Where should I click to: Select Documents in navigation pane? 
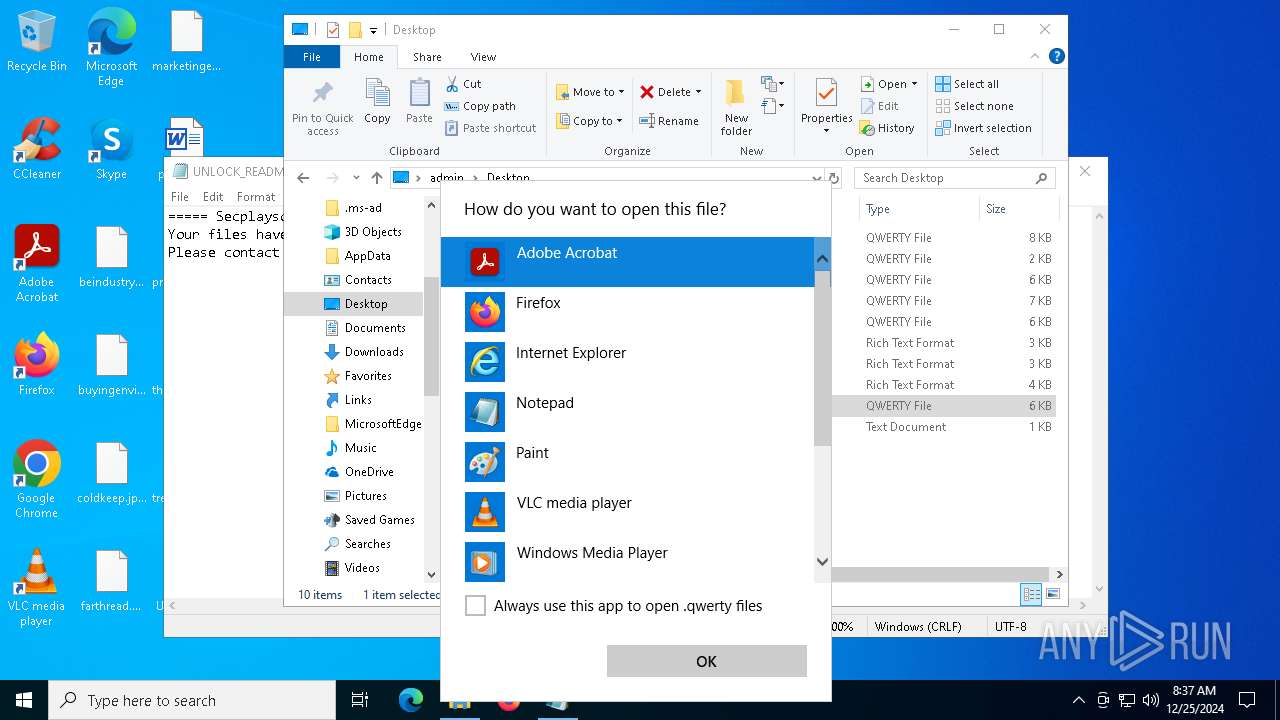365,328
